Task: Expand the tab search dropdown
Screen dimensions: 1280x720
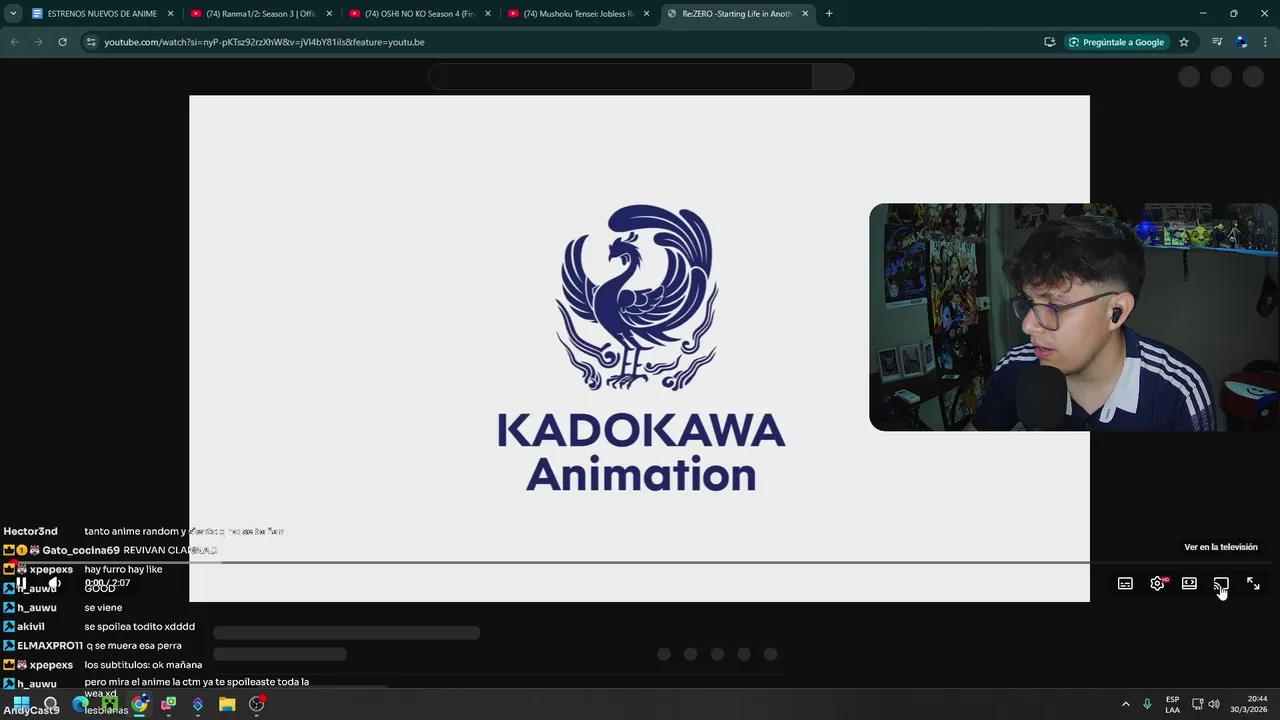Action: [x=13, y=14]
